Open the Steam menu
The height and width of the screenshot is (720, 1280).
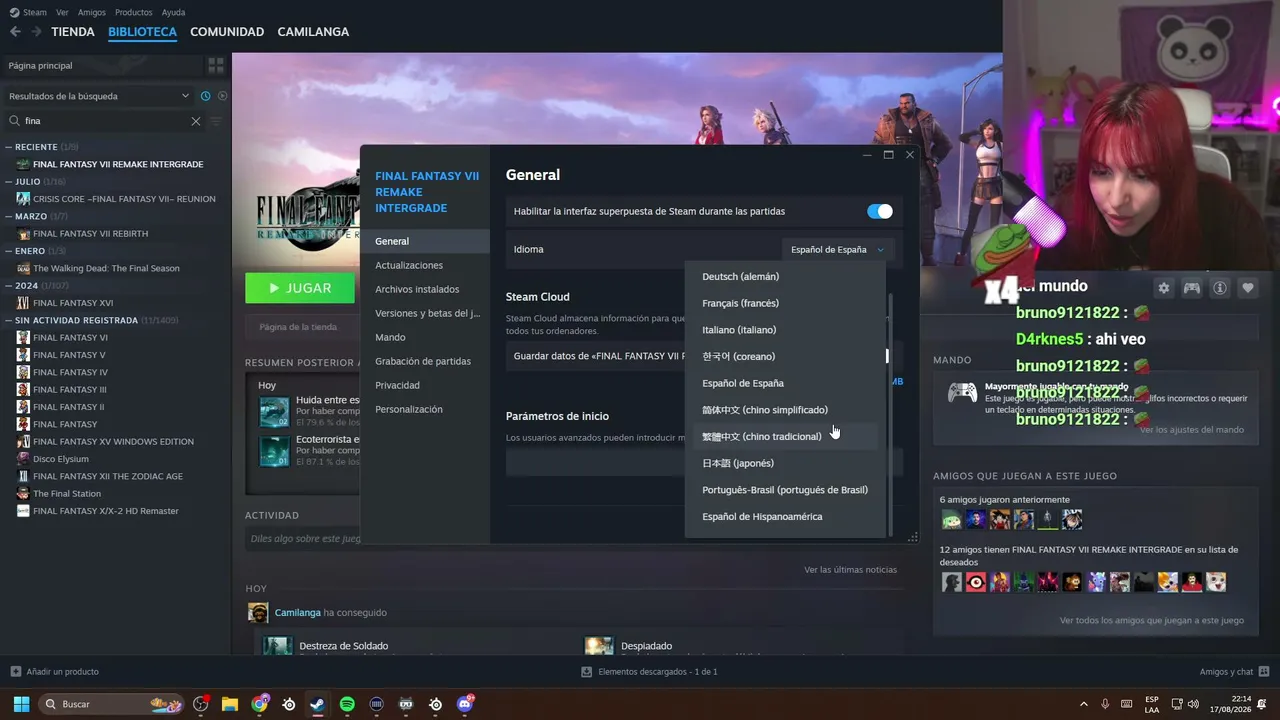pyautogui.click(x=29, y=12)
